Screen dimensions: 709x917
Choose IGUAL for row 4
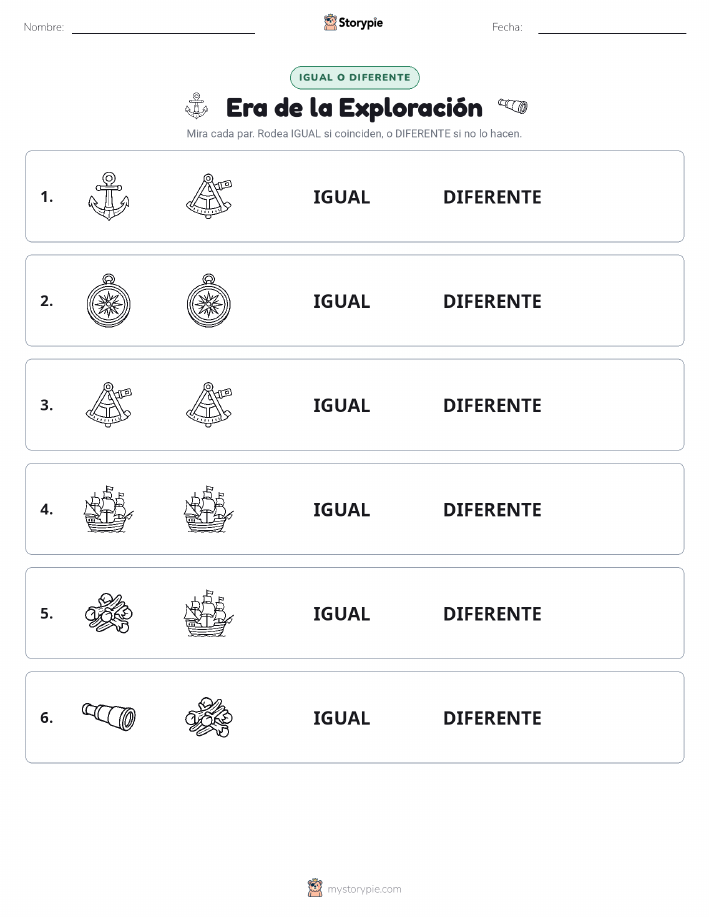(342, 509)
